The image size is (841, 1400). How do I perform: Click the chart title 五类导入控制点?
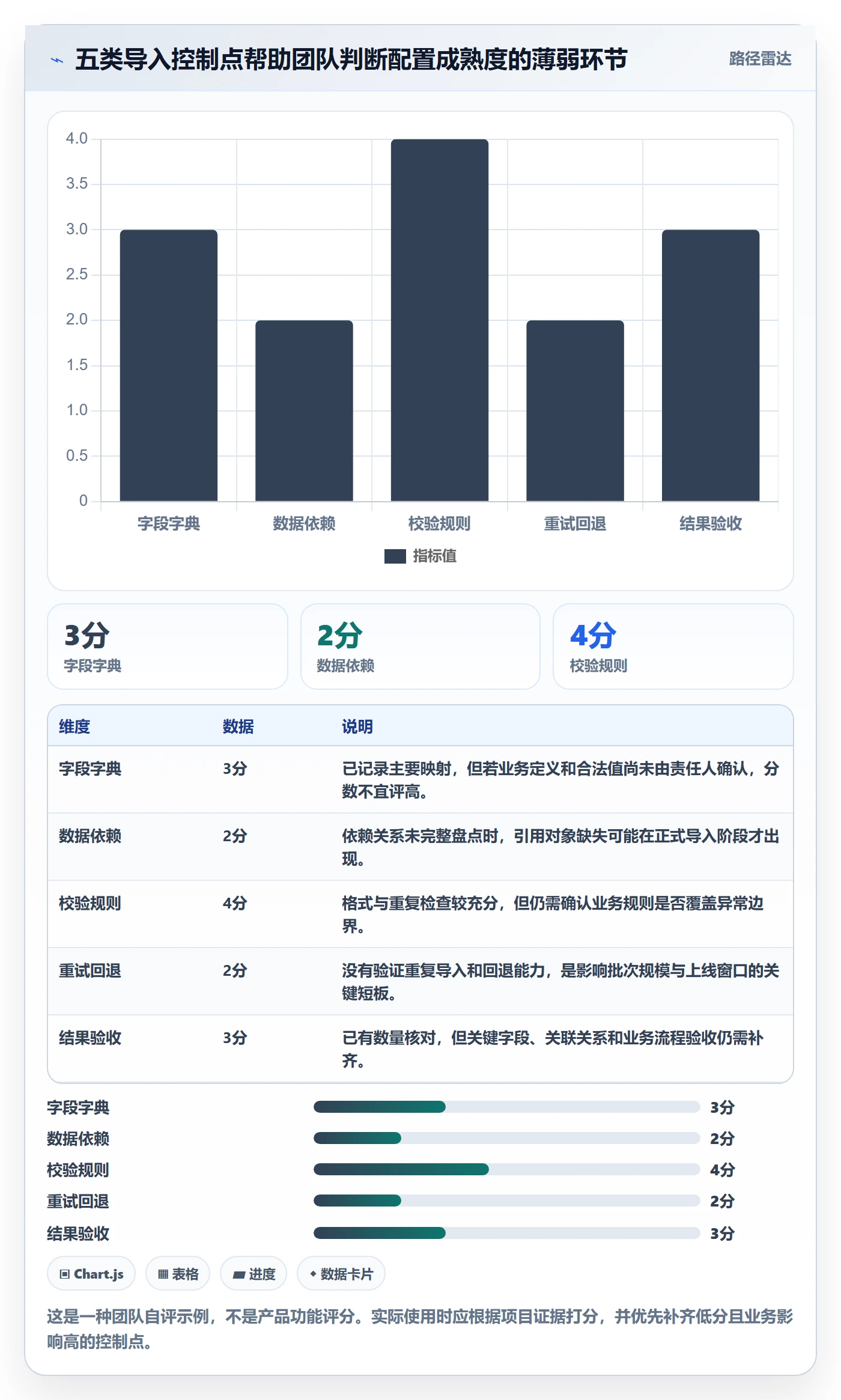coord(351,59)
